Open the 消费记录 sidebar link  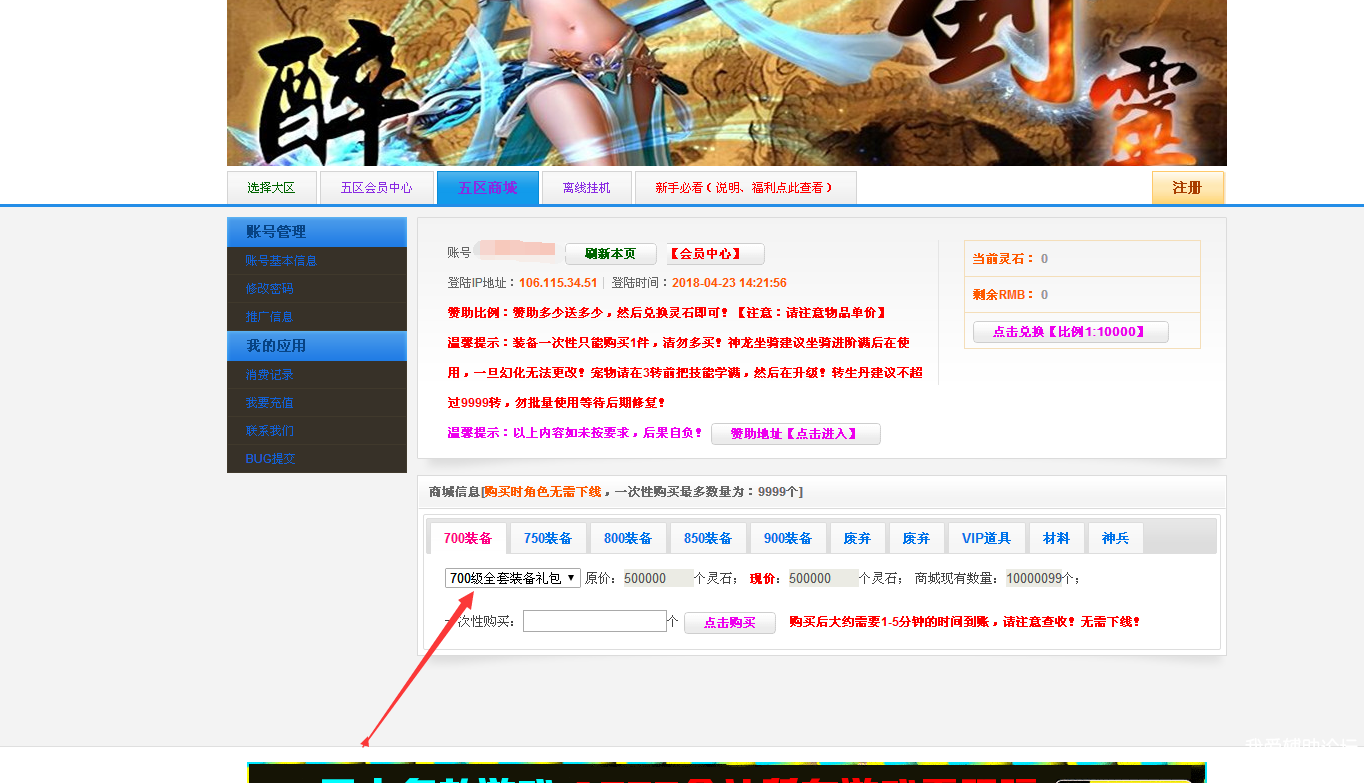[270, 374]
